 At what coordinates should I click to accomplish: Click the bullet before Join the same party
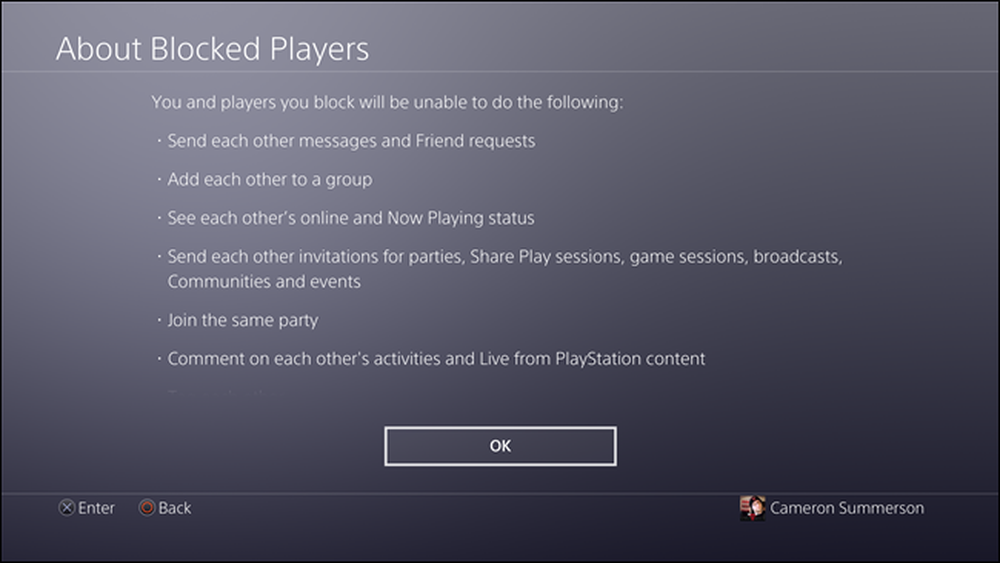coord(159,319)
